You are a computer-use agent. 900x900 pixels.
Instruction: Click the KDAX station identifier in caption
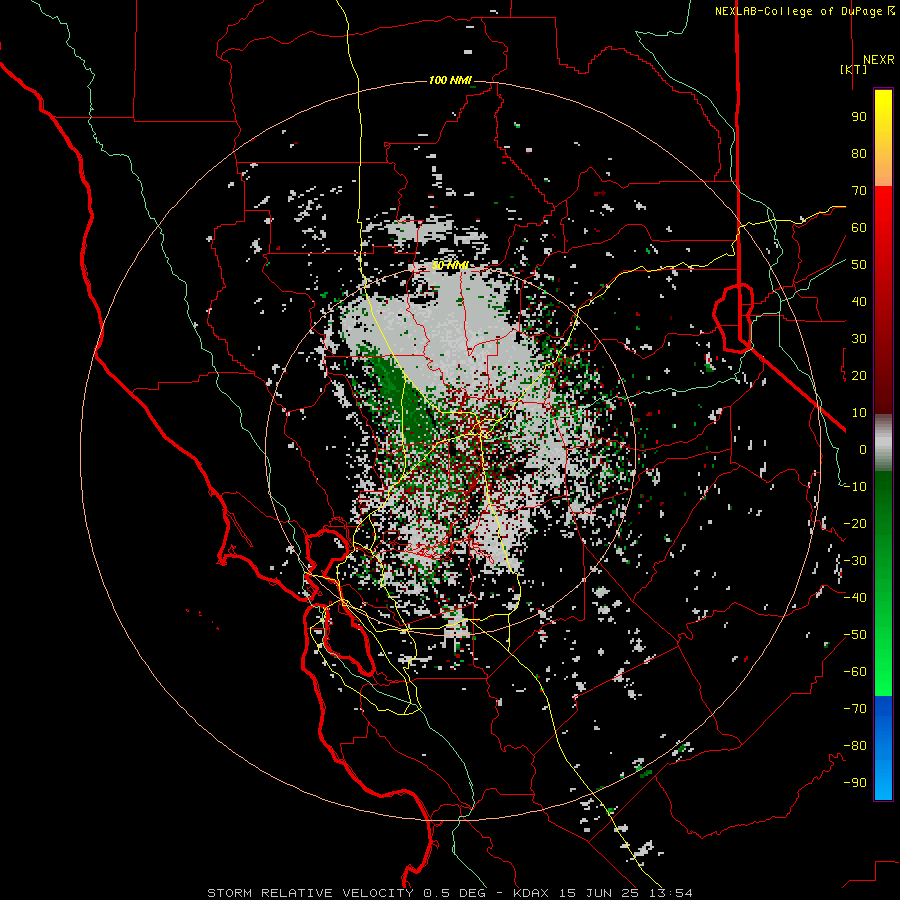point(531,893)
